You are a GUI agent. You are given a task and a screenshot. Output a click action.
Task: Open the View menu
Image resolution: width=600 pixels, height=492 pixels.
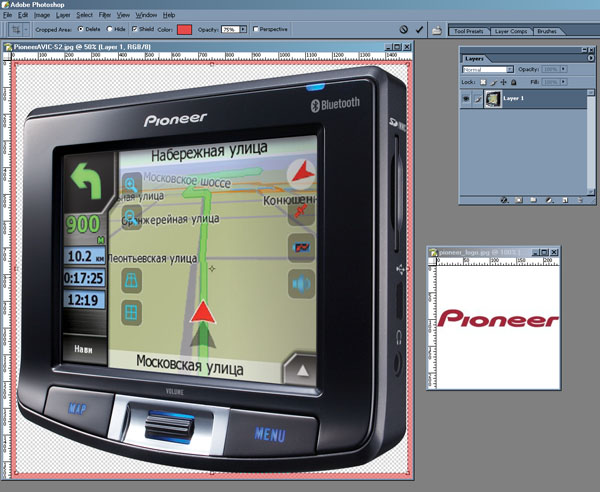click(123, 15)
